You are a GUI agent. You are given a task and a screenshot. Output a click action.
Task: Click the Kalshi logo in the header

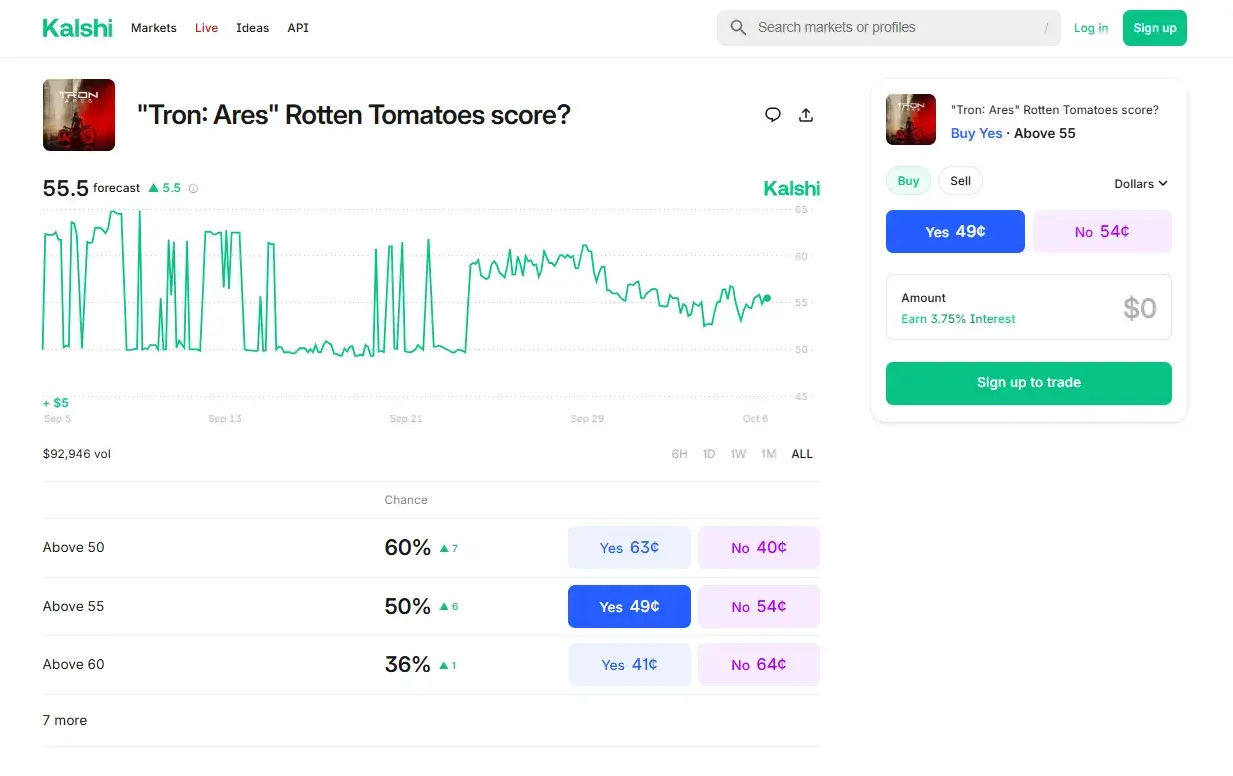pyautogui.click(x=77, y=27)
